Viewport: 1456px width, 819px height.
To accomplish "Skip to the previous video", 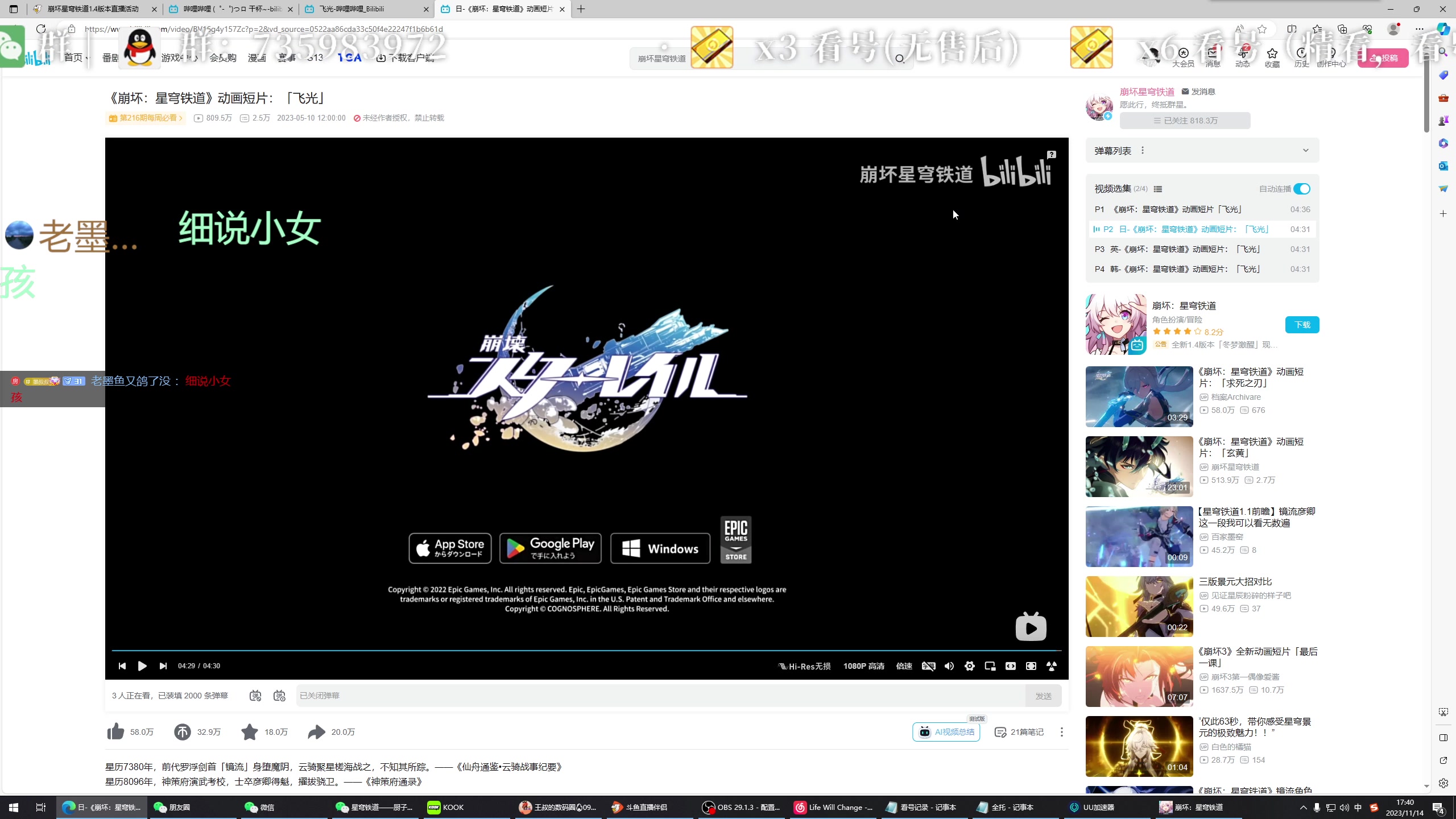I will click(122, 666).
